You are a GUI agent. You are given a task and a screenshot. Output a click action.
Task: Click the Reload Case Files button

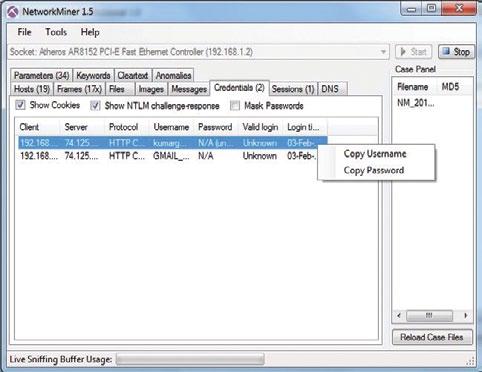point(432,337)
